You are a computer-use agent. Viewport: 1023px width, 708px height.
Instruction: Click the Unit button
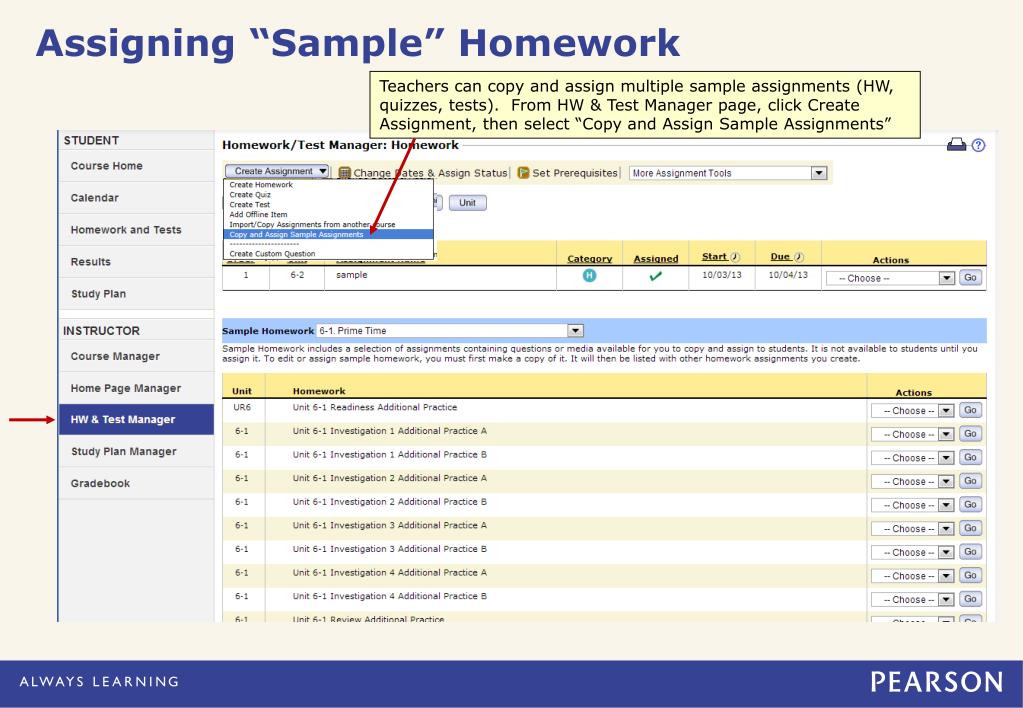point(467,202)
